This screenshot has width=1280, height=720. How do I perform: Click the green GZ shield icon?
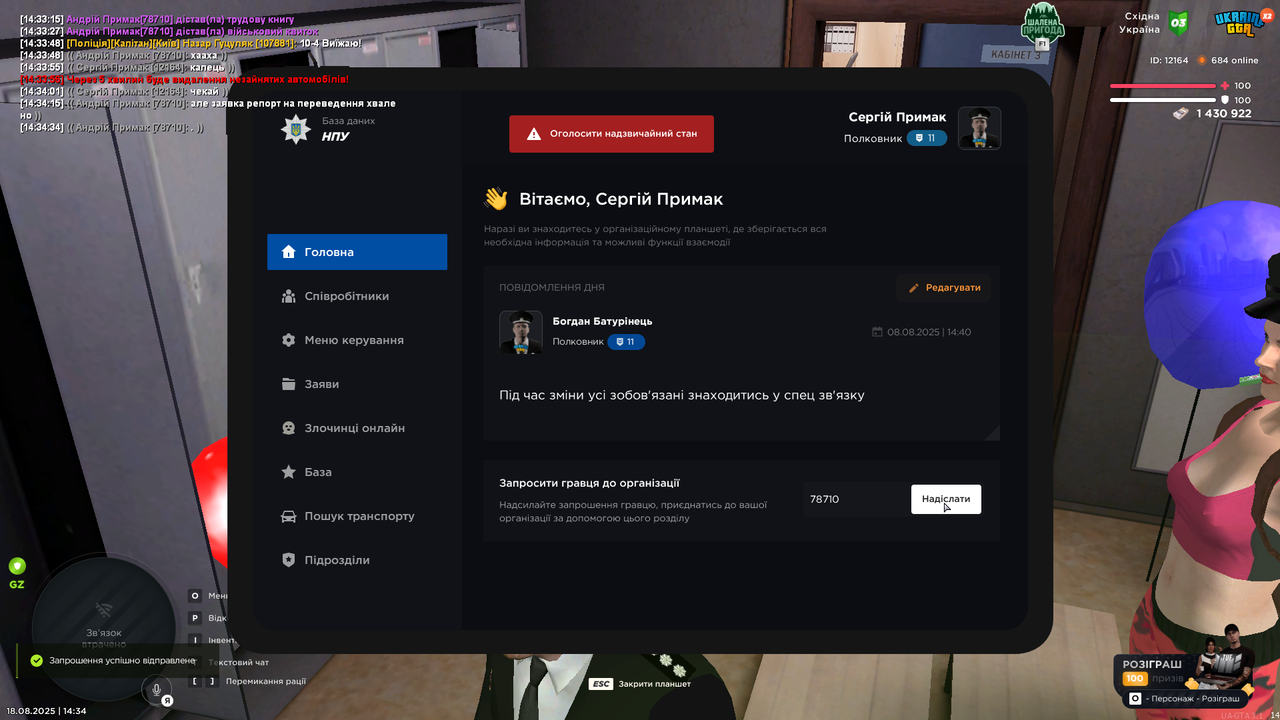coord(17,566)
